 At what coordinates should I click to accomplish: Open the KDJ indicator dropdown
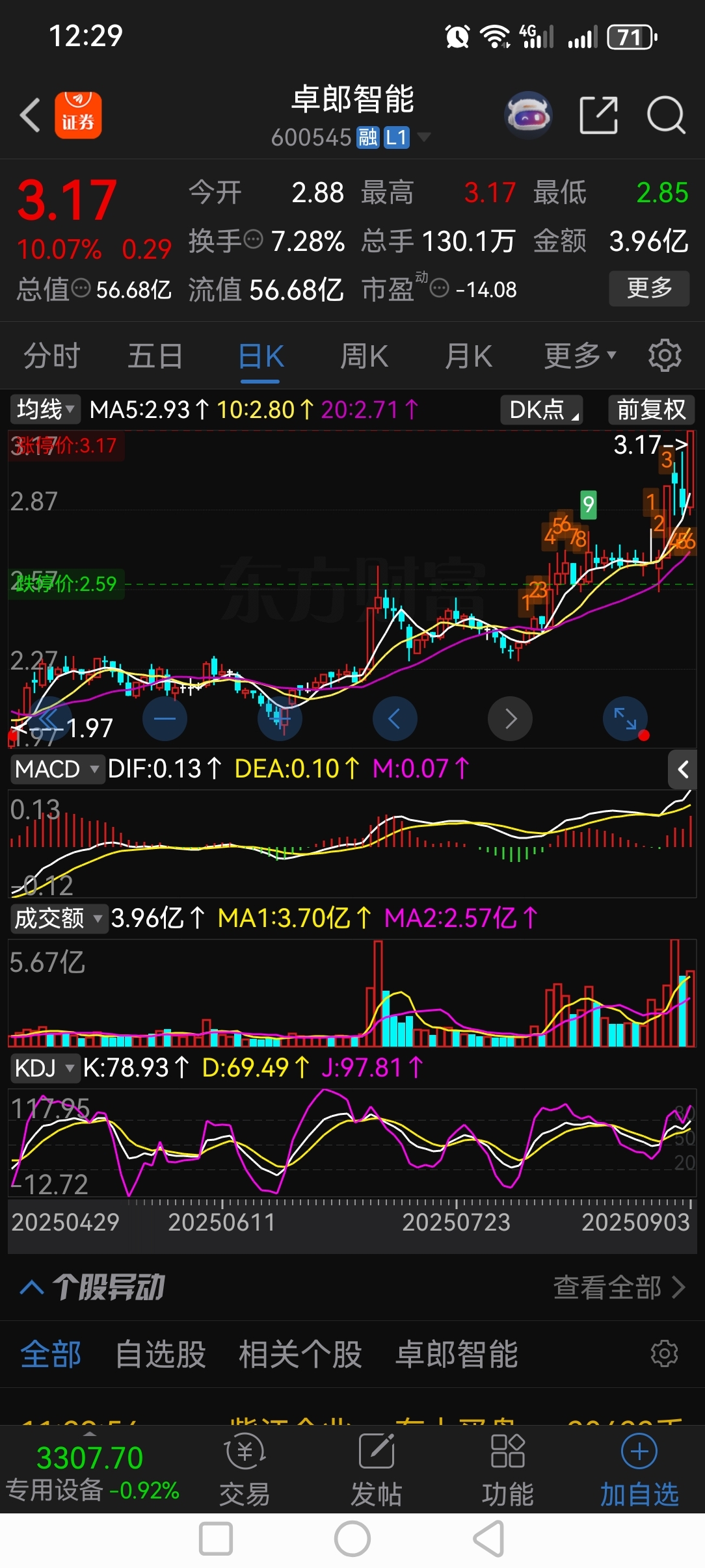click(x=44, y=1068)
